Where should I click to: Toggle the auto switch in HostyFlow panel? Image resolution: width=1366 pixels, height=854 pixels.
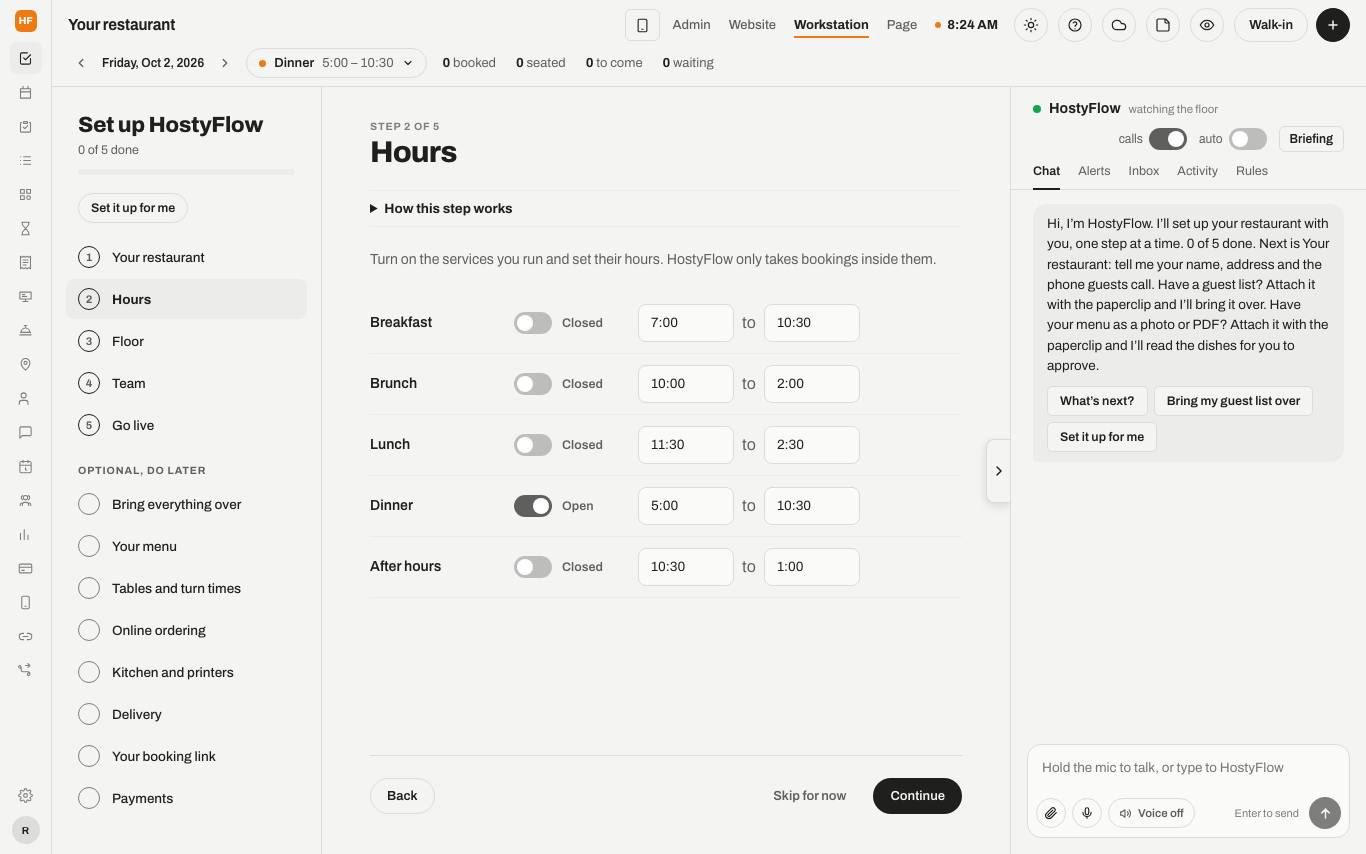pyautogui.click(x=1248, y=139)
